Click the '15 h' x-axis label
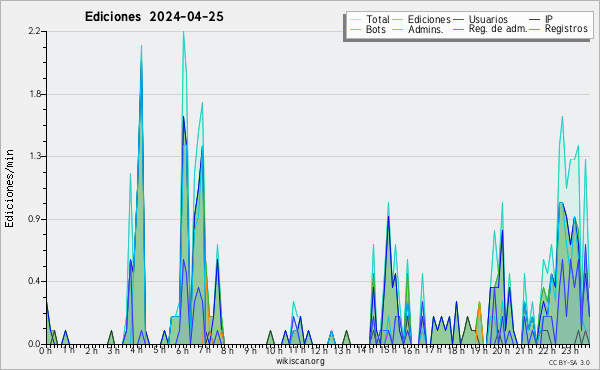 [388, 350]
